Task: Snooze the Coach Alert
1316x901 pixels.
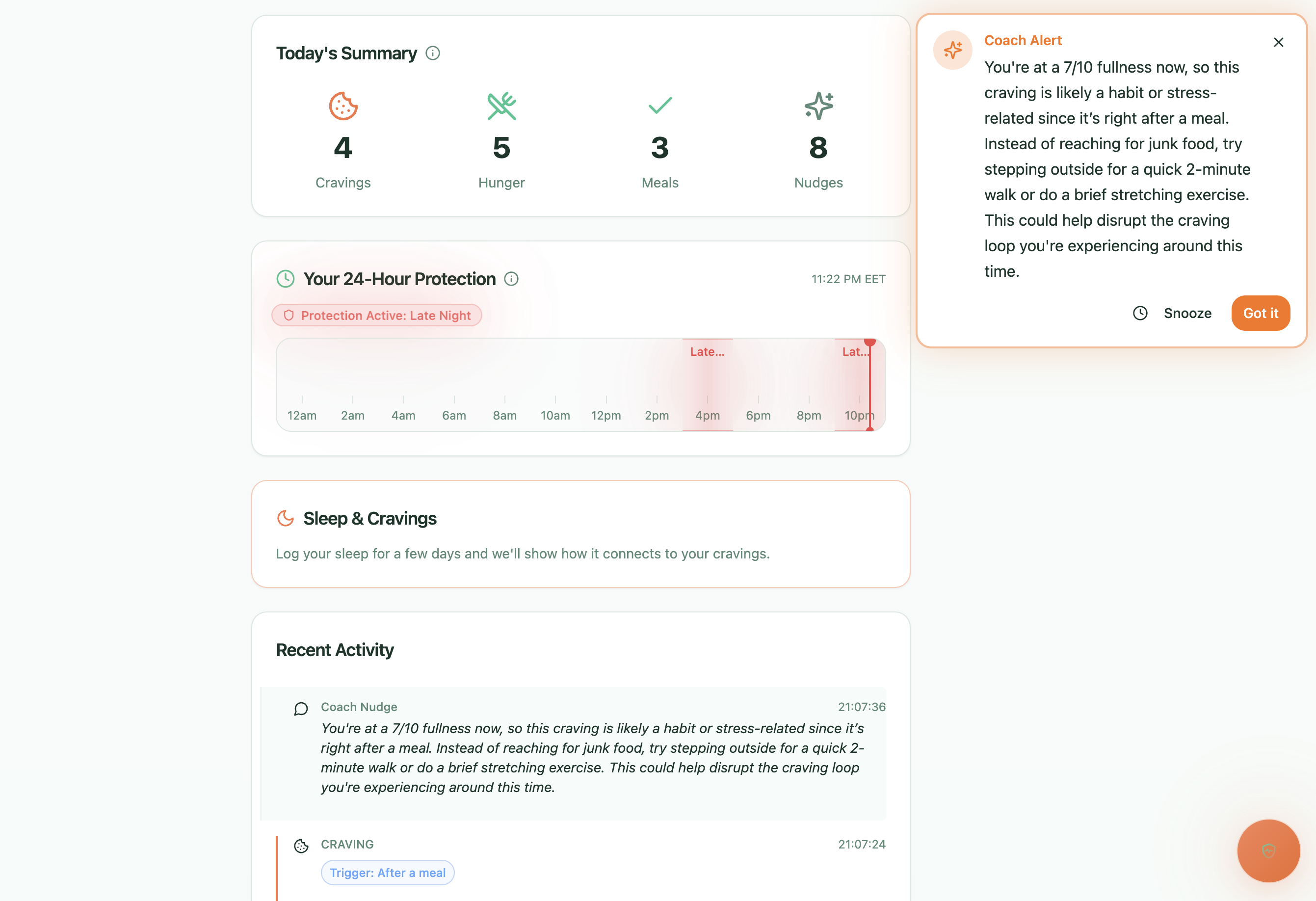Action: pos(1172,313)
